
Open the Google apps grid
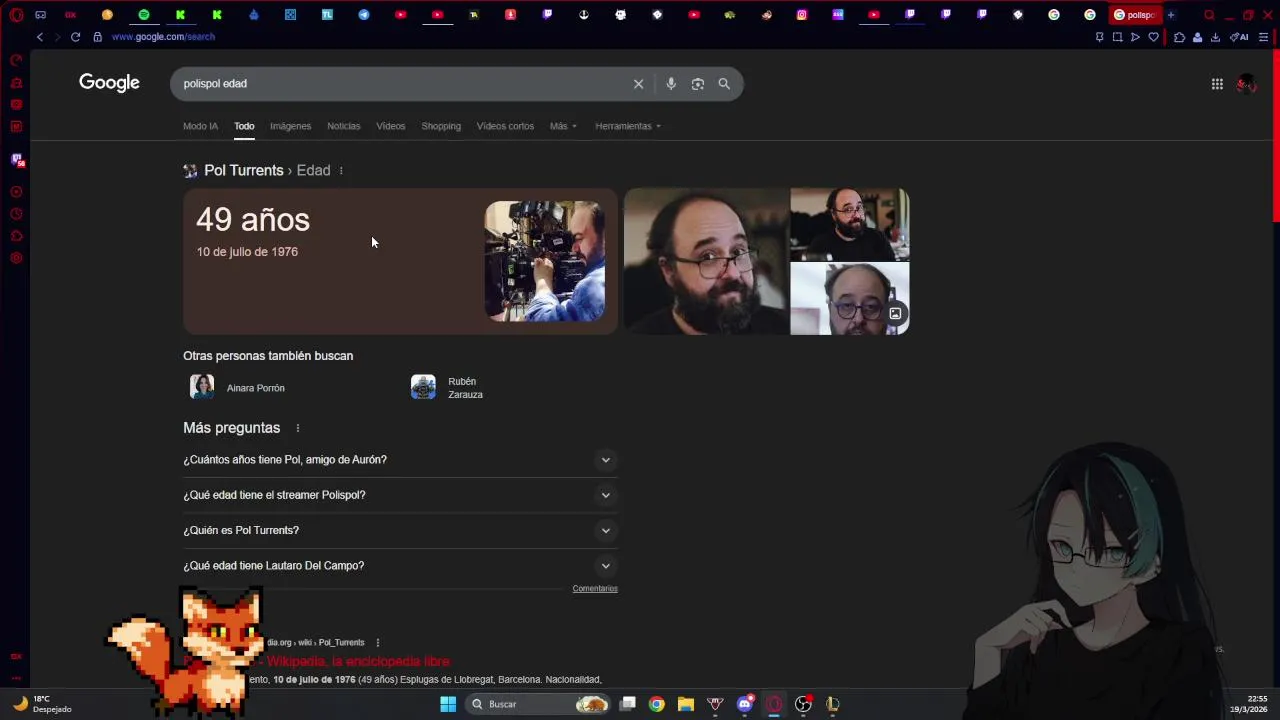[1217, 84]
